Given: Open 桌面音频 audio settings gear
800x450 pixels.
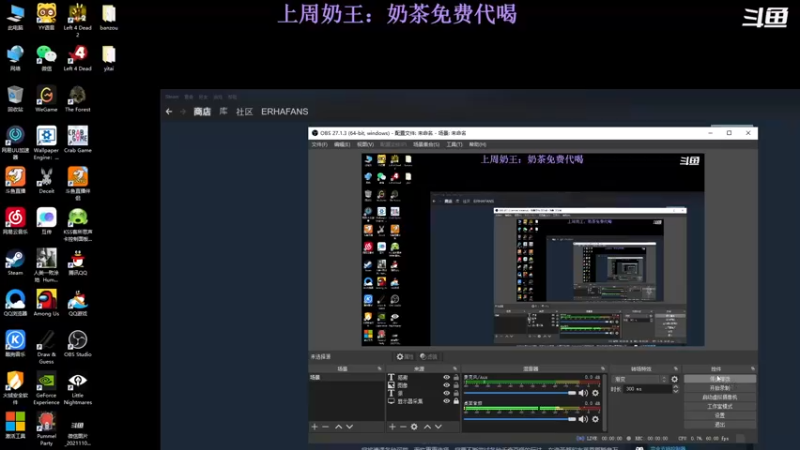Looking at the screenshot, I should point(595,419).
